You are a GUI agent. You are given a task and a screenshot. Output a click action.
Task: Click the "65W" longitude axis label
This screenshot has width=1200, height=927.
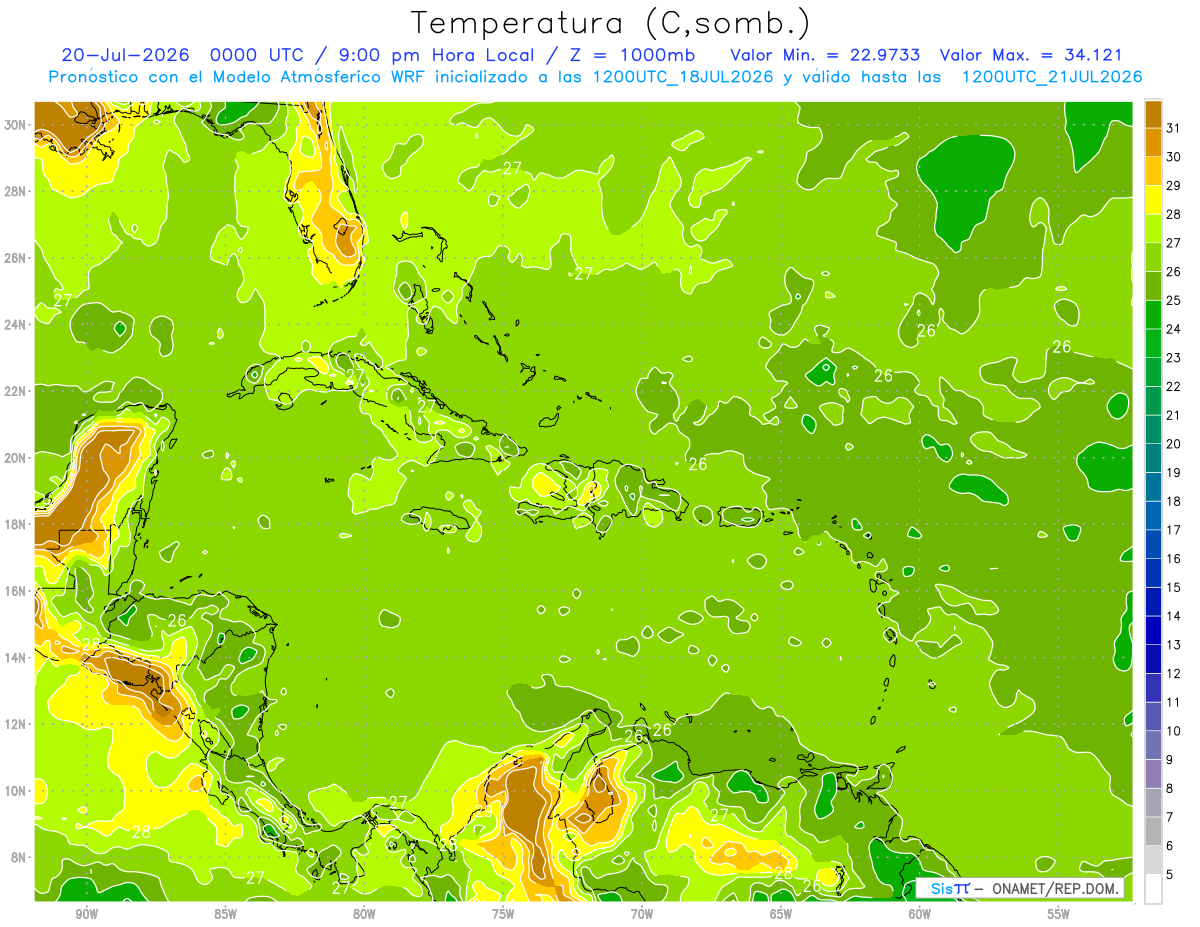point(780,914)
